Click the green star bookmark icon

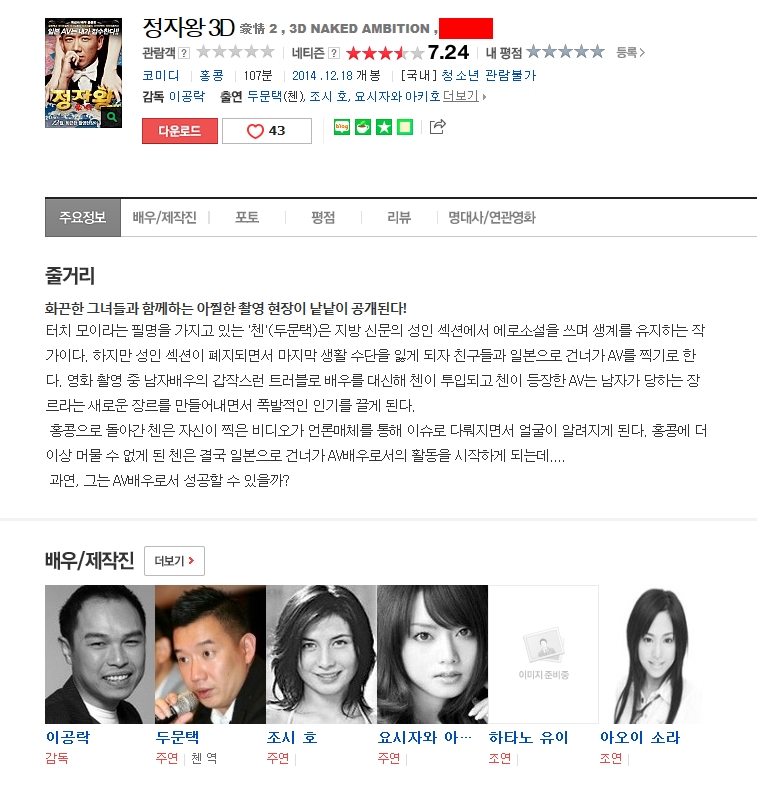[x=384, y=127]
